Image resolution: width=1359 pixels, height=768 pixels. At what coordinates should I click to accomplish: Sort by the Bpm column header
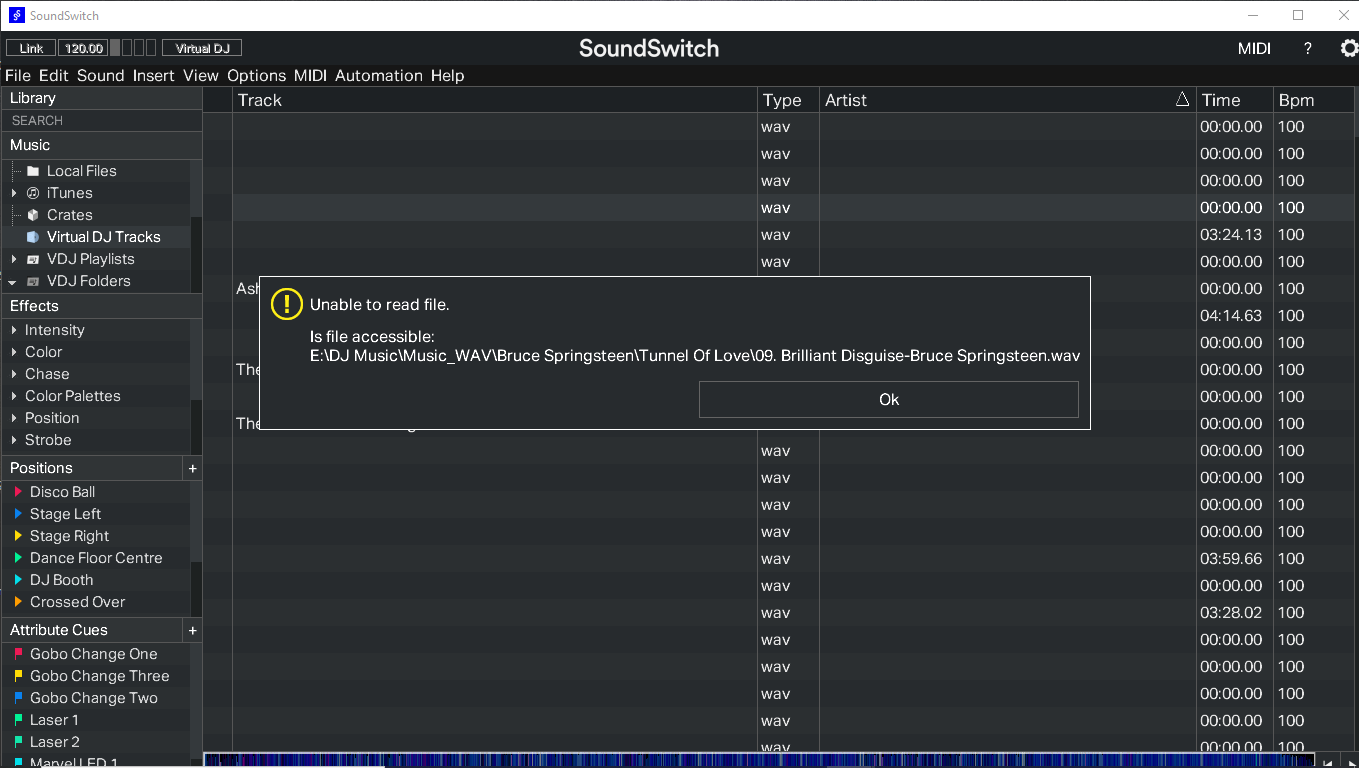click(x=1315, y=100)
